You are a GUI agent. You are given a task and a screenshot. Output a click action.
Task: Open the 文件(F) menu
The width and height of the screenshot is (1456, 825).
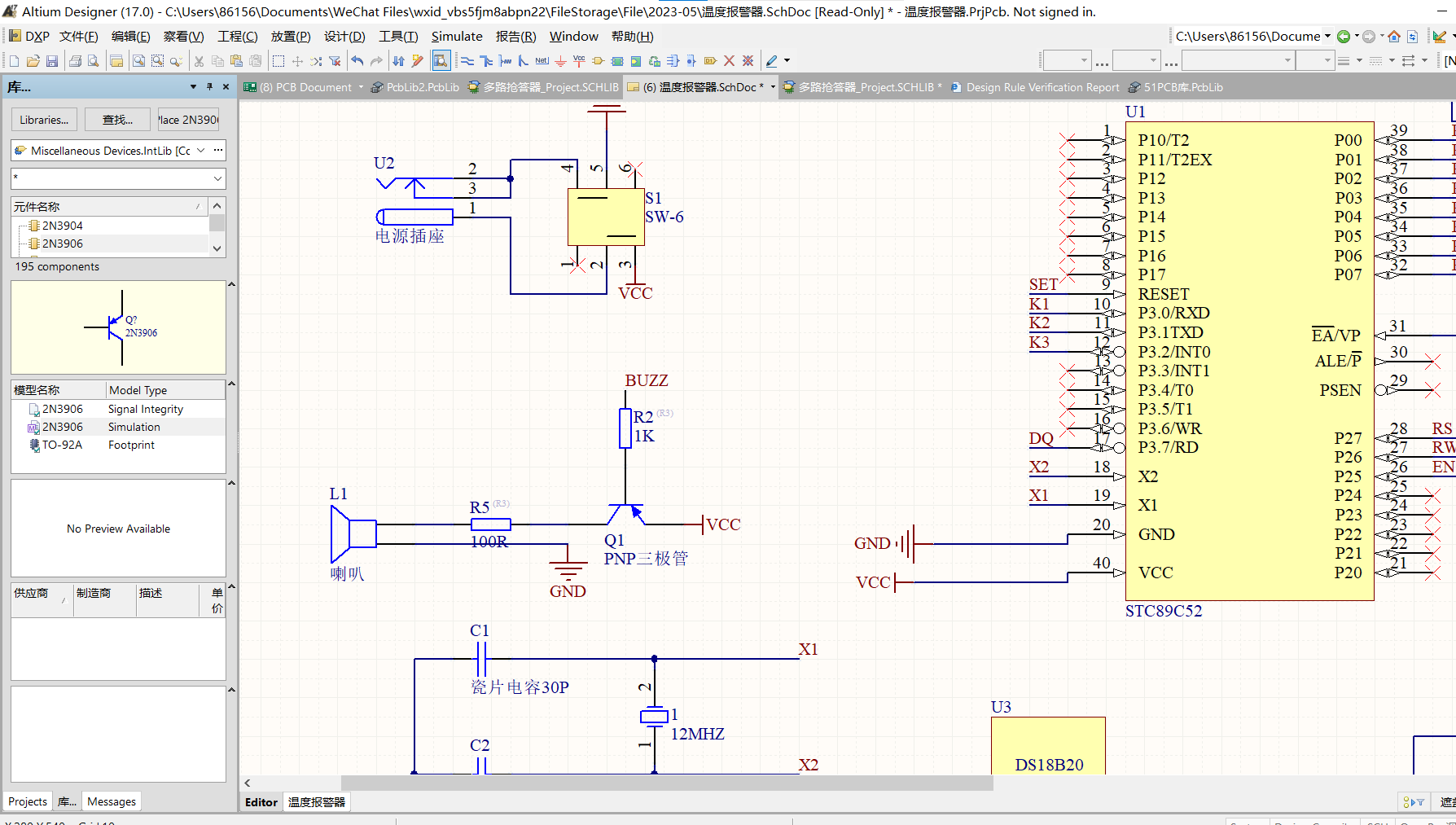click(x=78, y=37)
